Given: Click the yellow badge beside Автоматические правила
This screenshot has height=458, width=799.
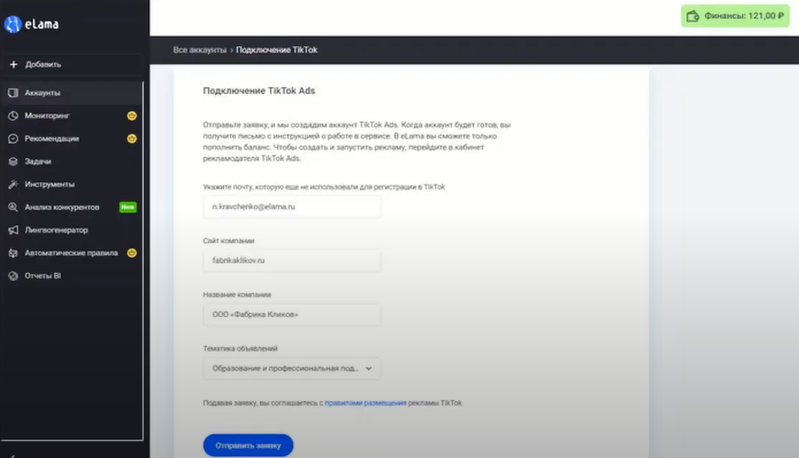Looking at the screenshot, I should click(131, 253).
